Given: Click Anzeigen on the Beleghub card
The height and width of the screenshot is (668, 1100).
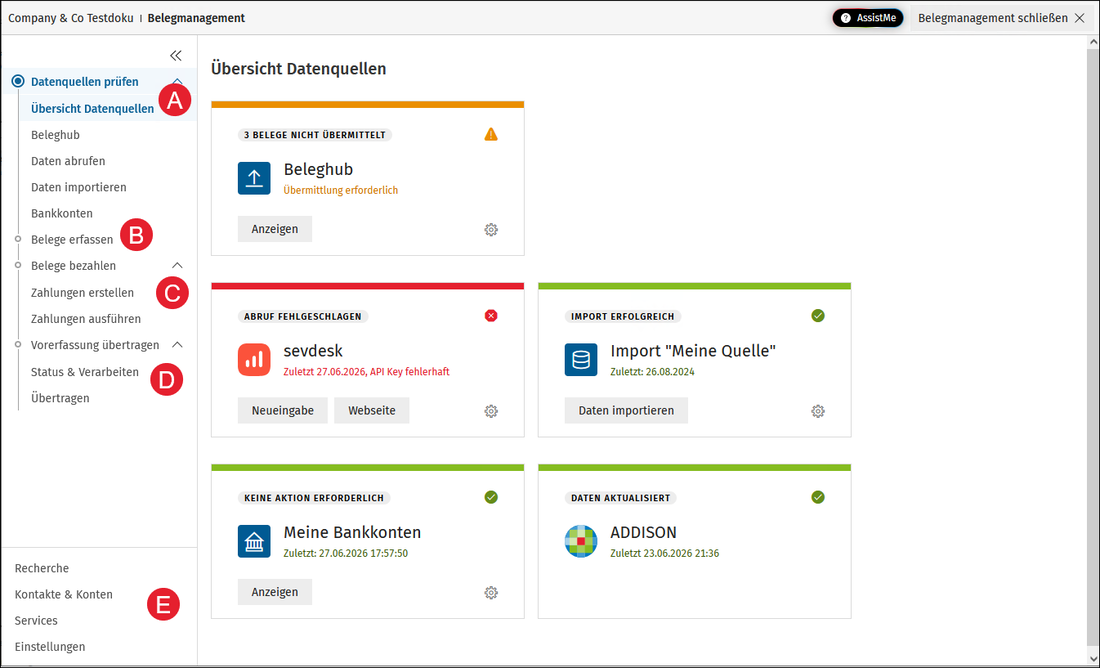Looking at the screenshot, I should (x=275, y=229).
